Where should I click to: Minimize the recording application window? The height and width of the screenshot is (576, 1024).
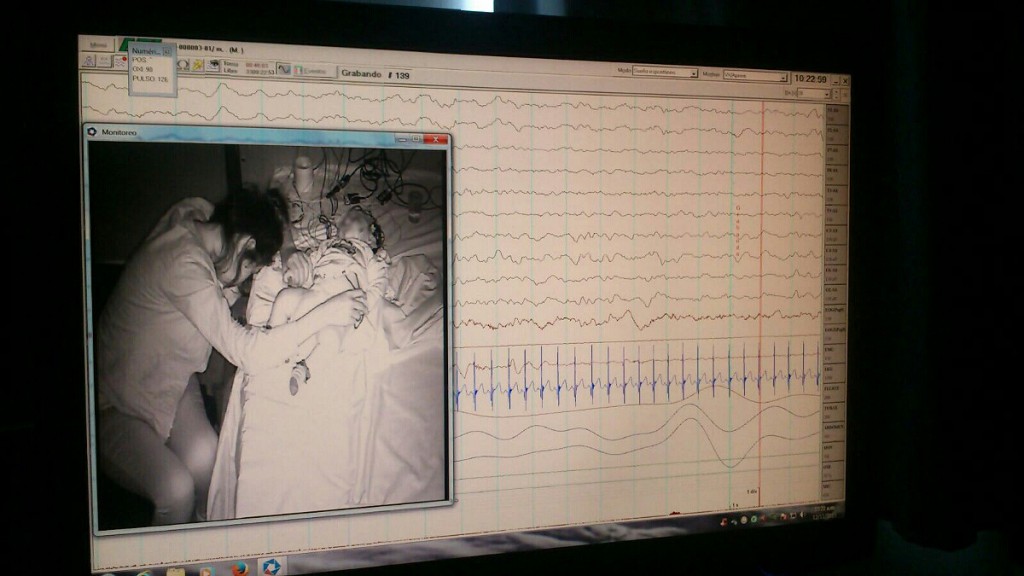tap(835, 80)
